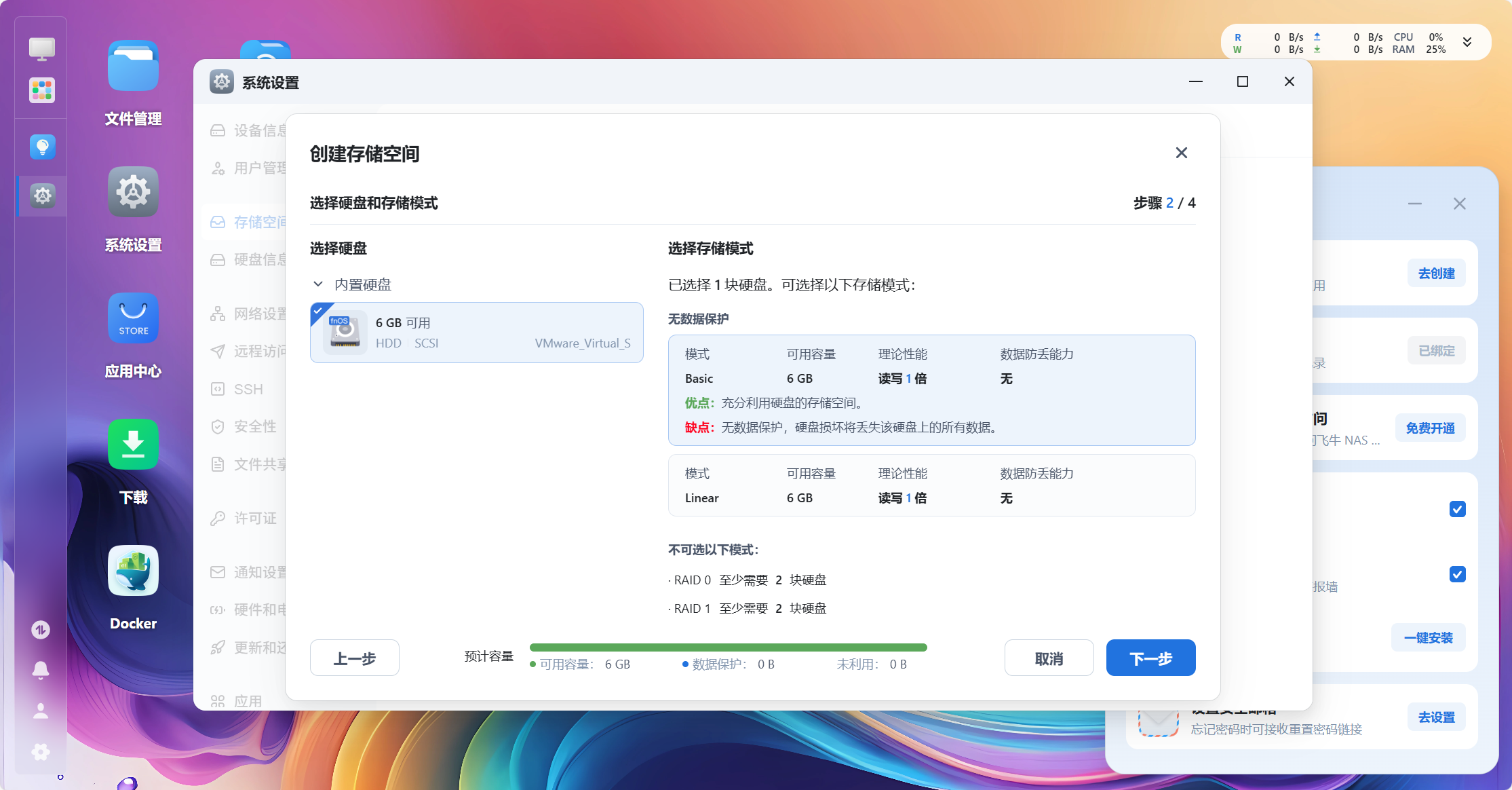Open SSH in the settings sidebar

point(248,390)
